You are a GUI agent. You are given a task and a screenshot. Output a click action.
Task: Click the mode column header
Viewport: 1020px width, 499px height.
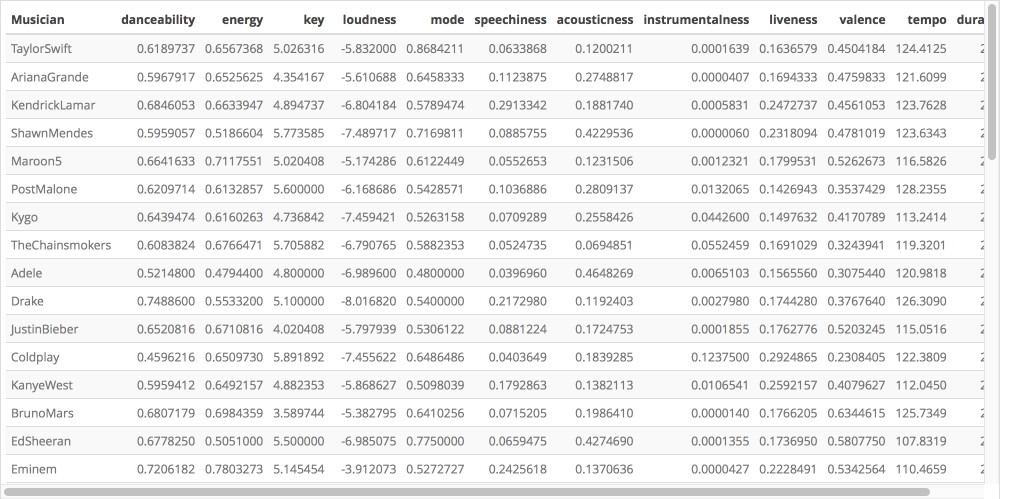point(448,20)
